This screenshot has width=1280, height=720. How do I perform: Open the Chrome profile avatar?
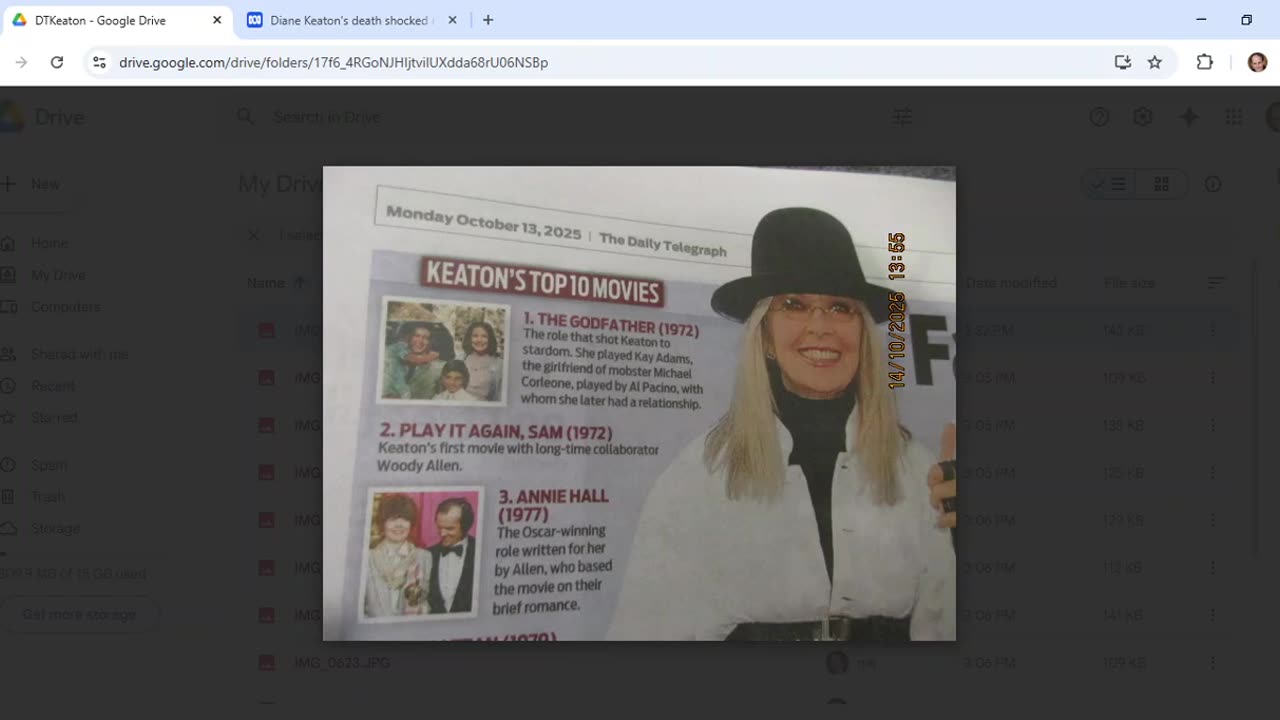tap(1257, 62)
